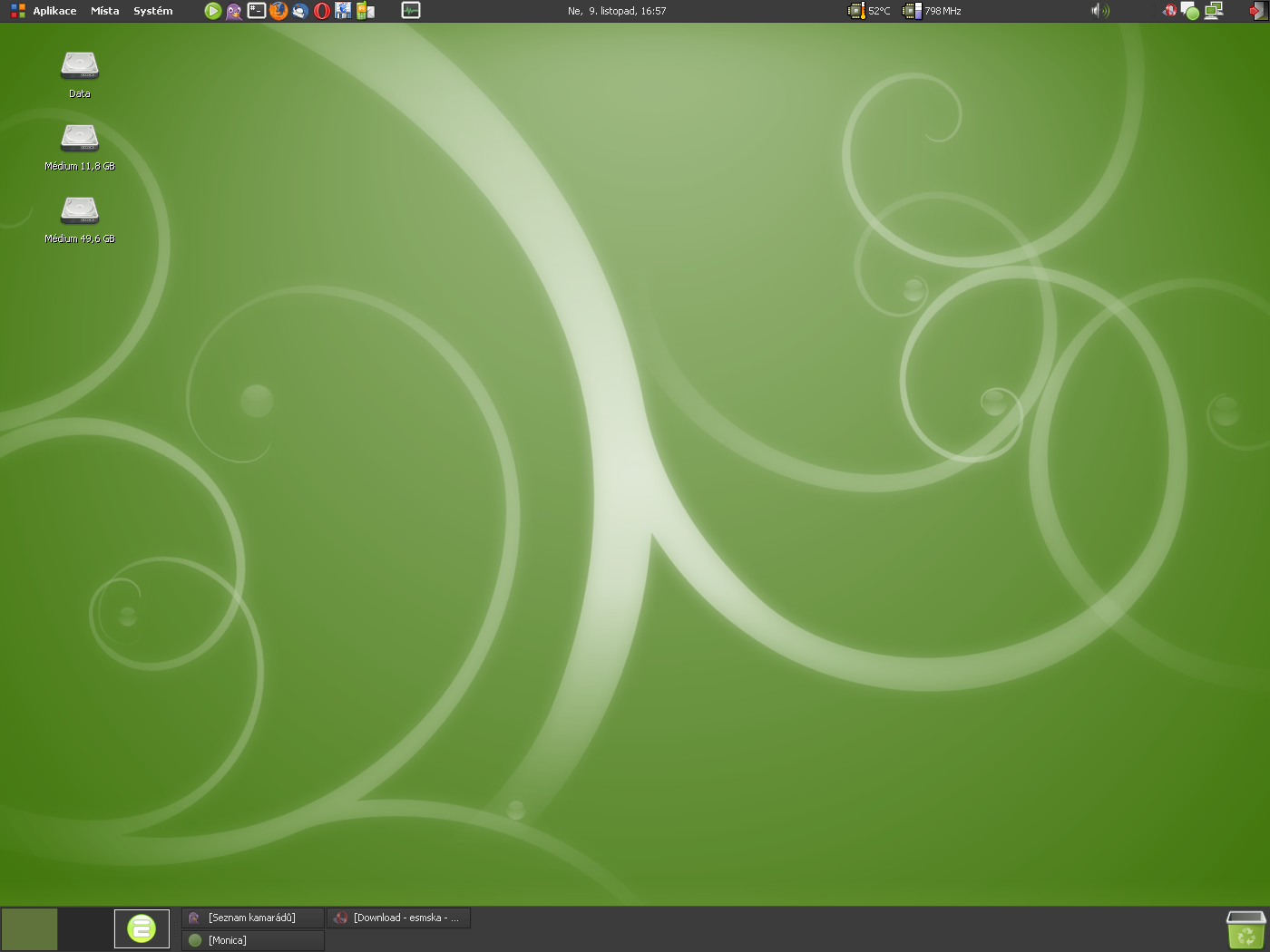Open the Systém menu
The height and width of the screenshot is (952, 1270).
[152, 11]
